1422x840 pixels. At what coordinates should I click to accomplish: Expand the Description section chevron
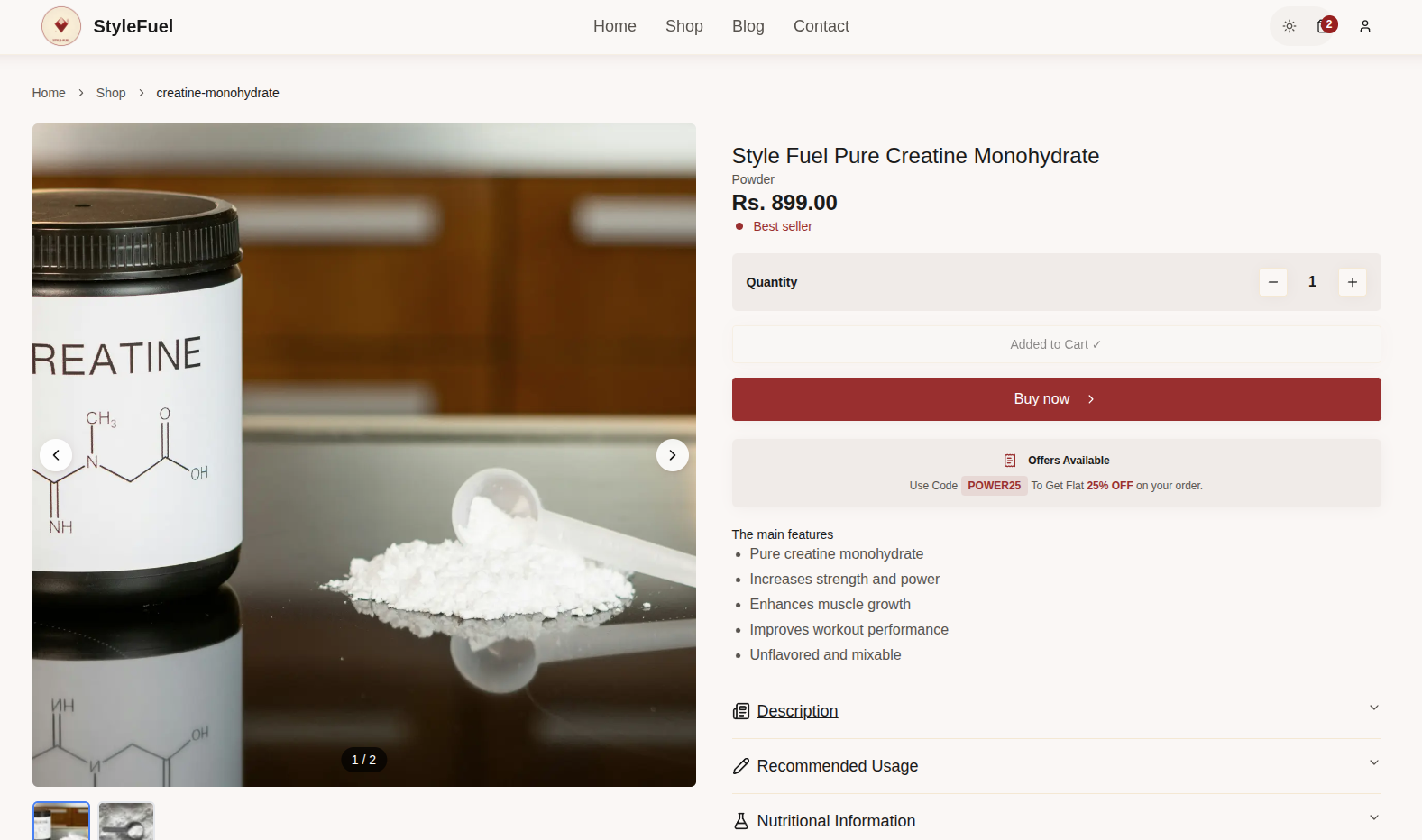(1374, 708)
